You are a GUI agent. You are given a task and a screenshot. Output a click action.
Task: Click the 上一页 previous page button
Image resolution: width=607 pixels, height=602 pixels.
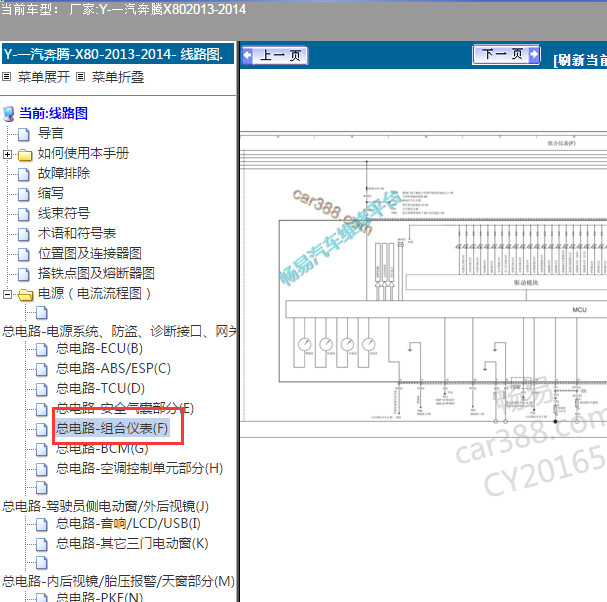pos(274,56)
